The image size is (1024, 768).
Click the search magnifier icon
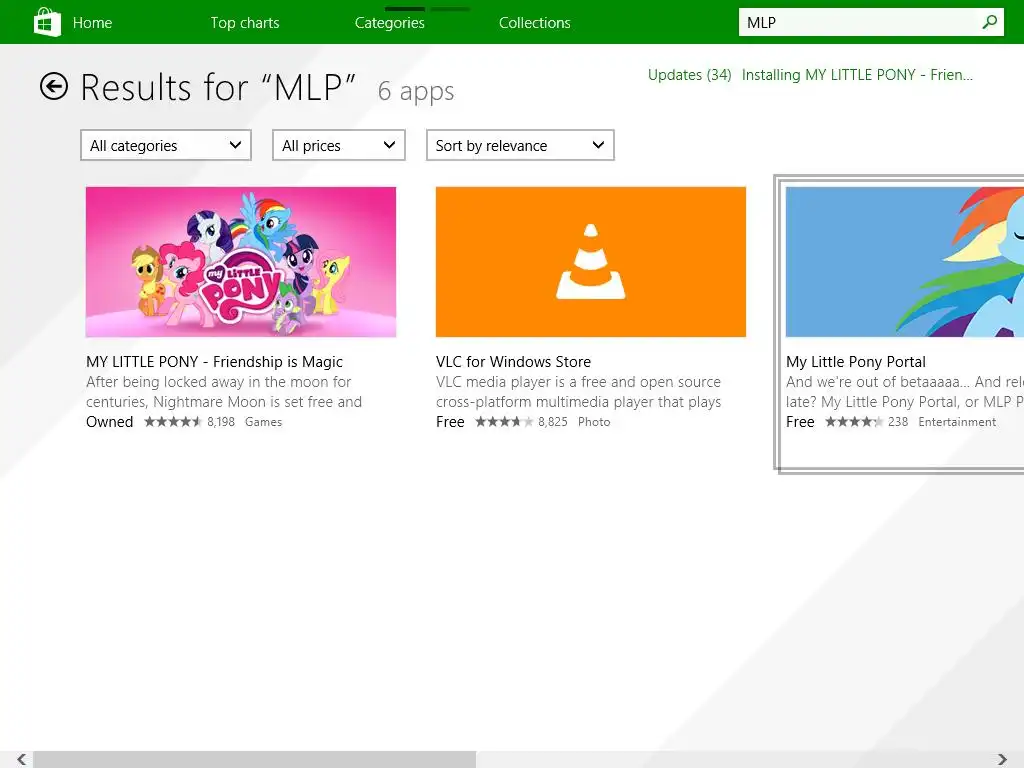[x=989, y=22]
